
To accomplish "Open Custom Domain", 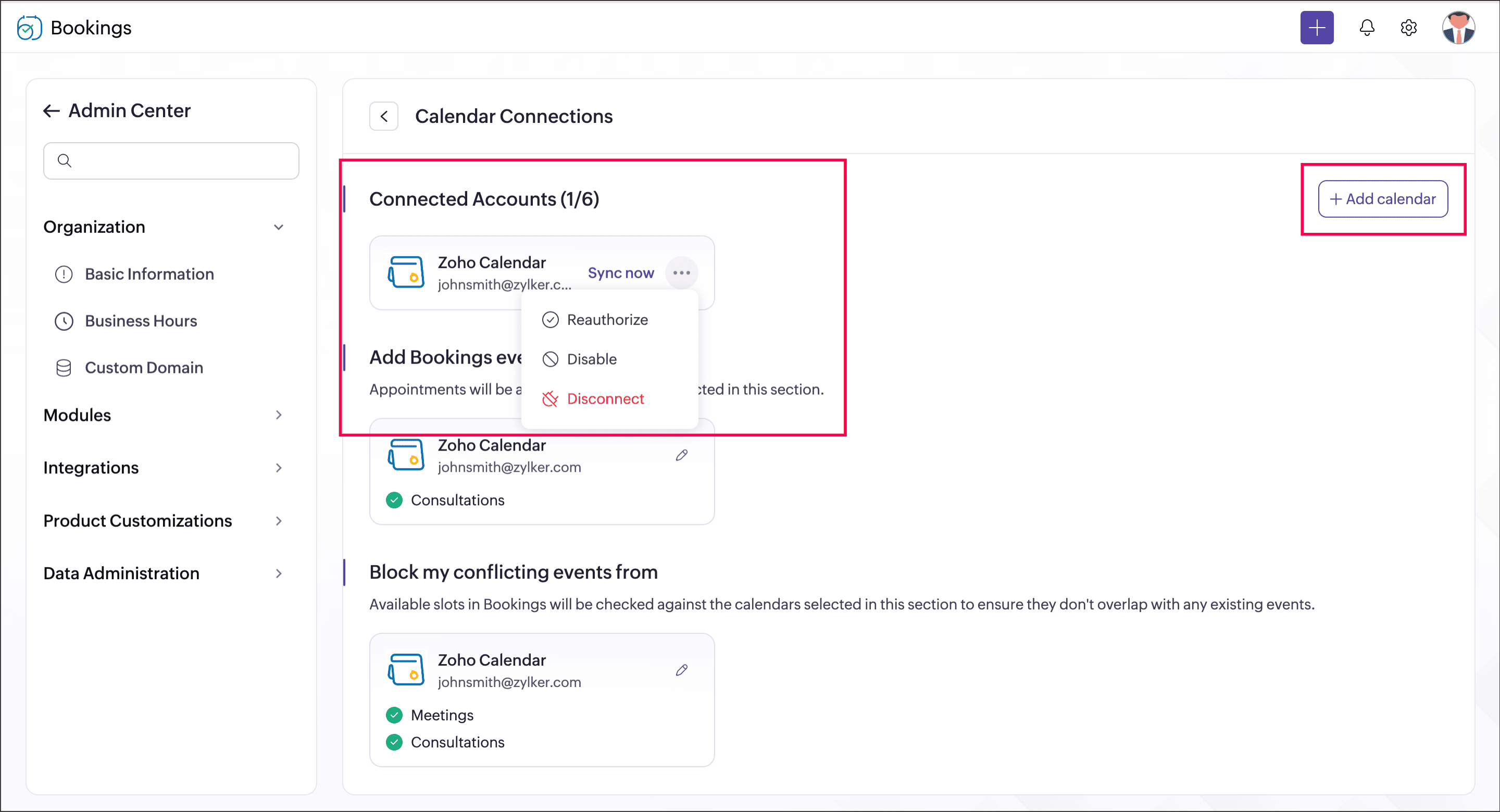I will pos(144,368).
